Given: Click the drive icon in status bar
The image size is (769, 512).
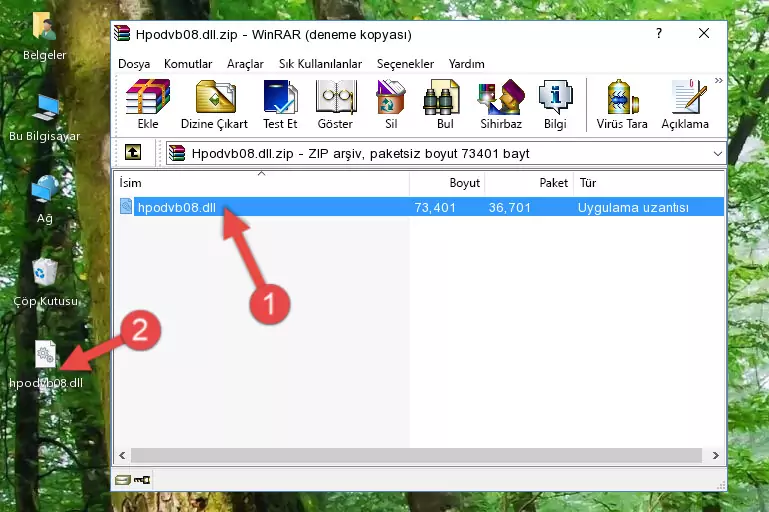Looking at the screenshot, I should (123, 480).
